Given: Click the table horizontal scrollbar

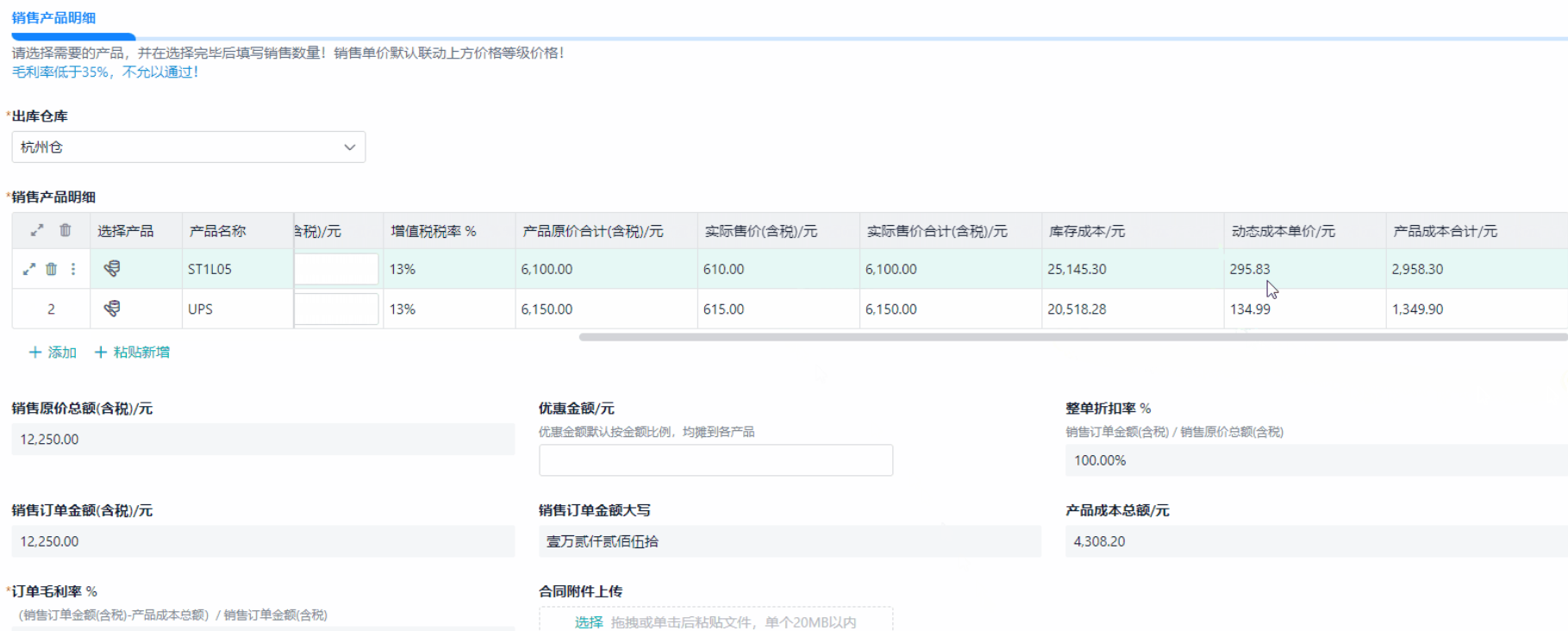Looking at the screenshot, I should (x=1072, y=337).
